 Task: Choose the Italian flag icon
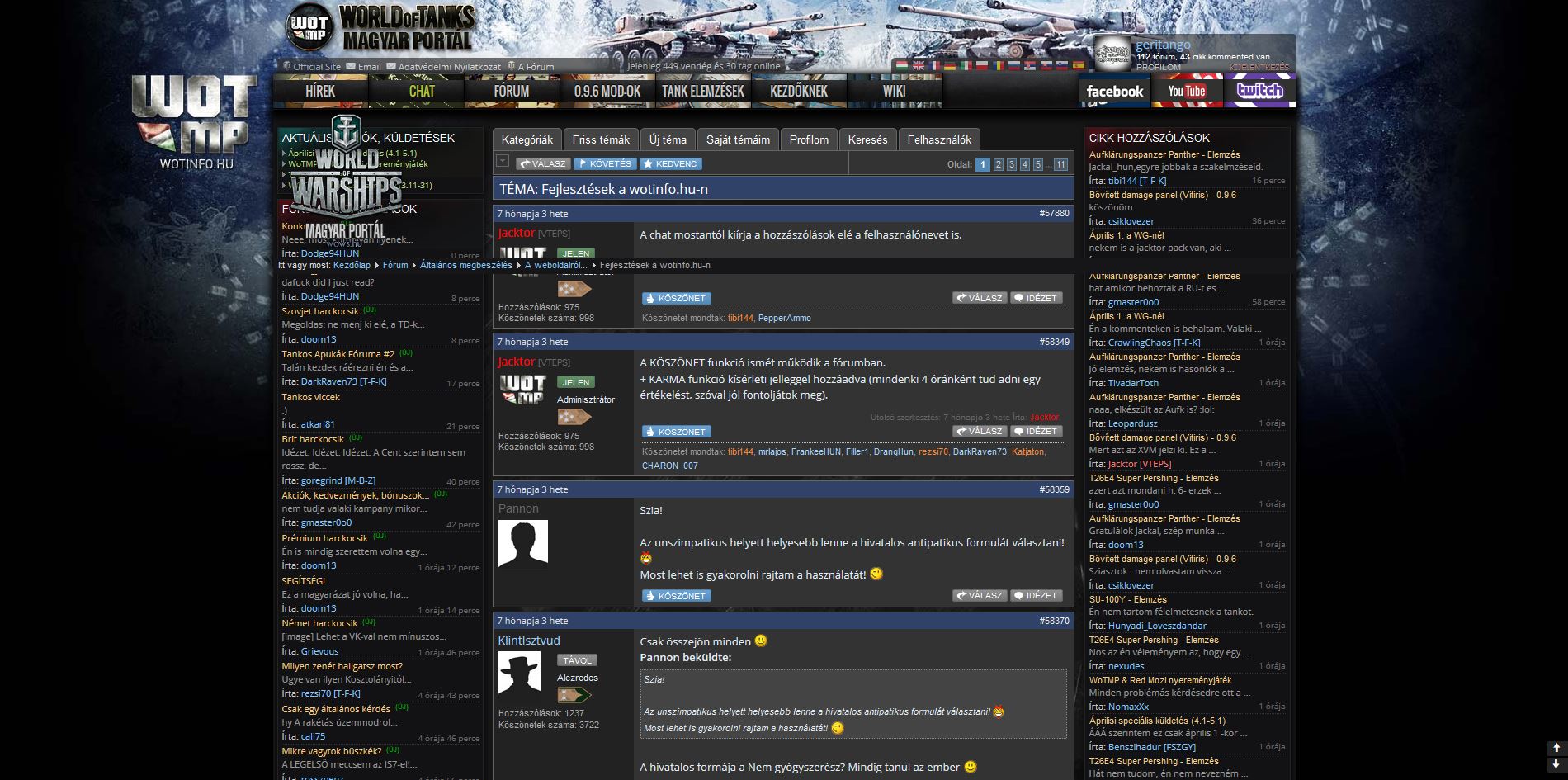coord(966,65)
